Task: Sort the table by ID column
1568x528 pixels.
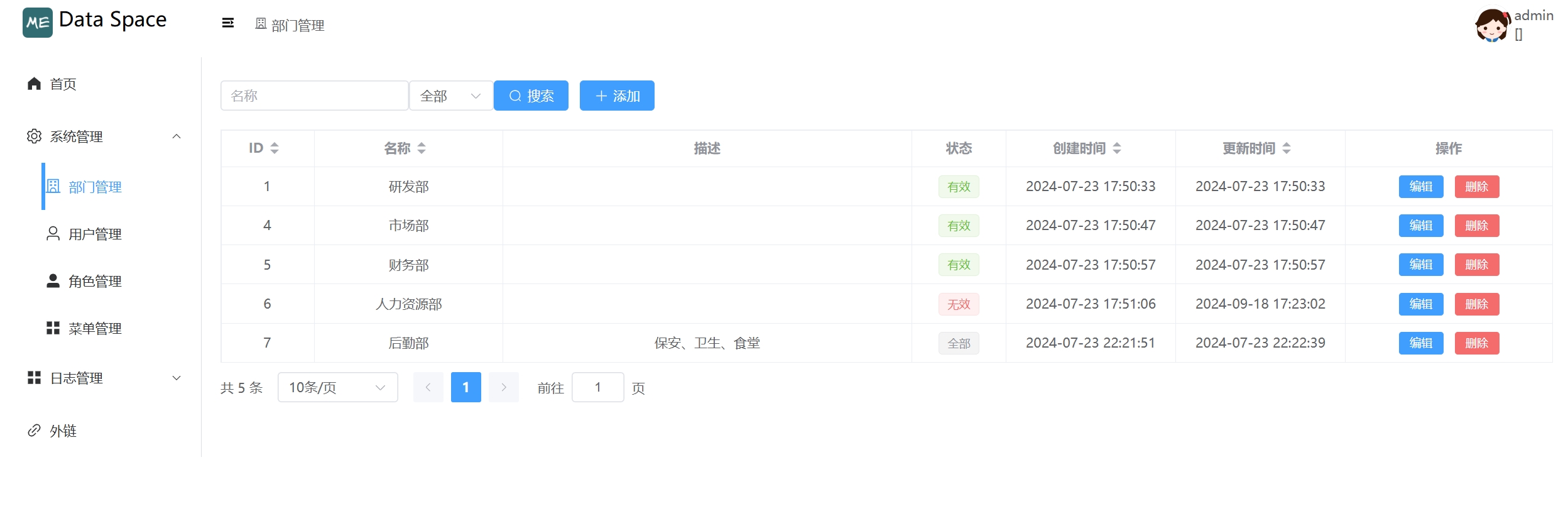Action: coord(274,148)
